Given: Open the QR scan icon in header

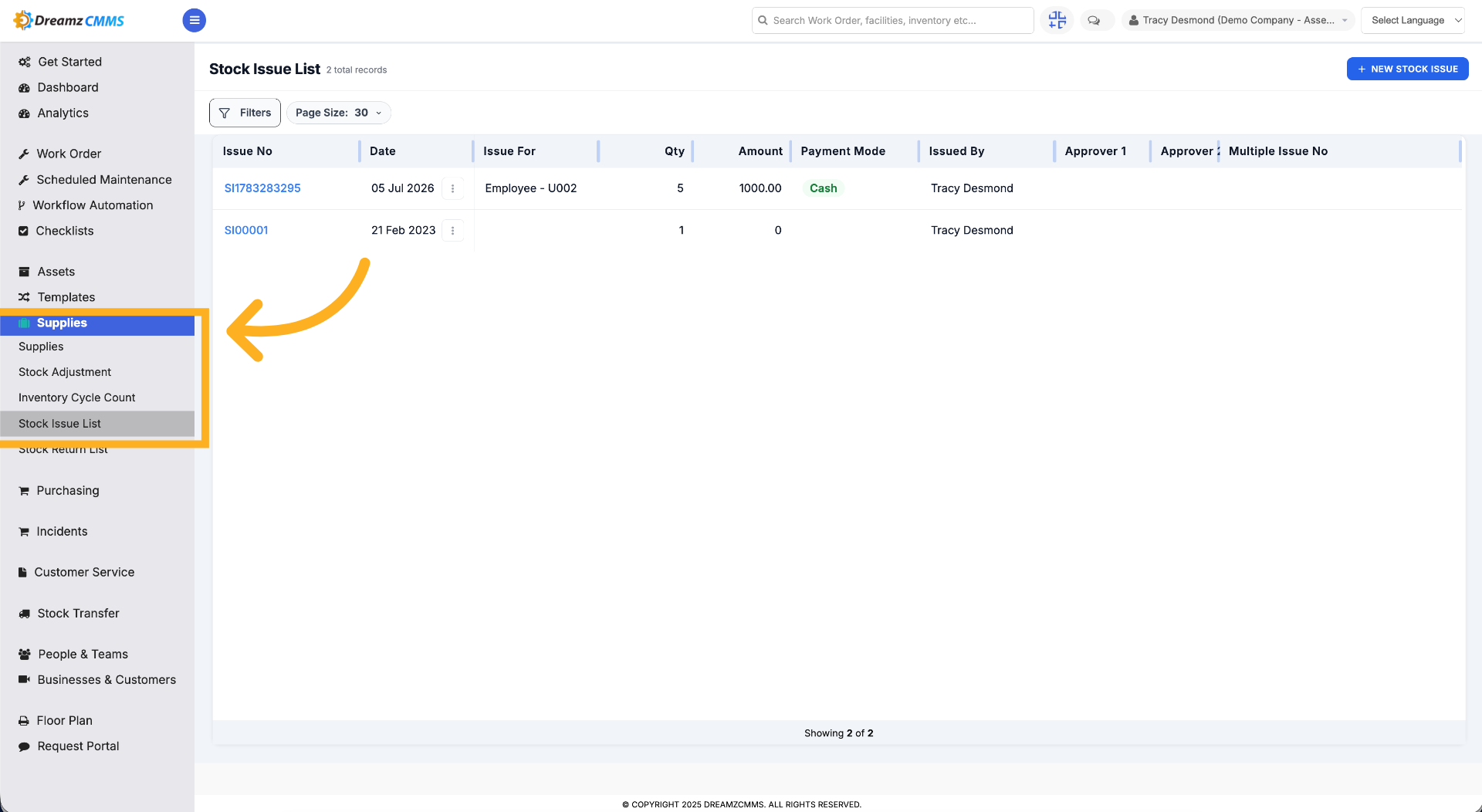Looking at the screenshot, I should (x=1057, y=20).
